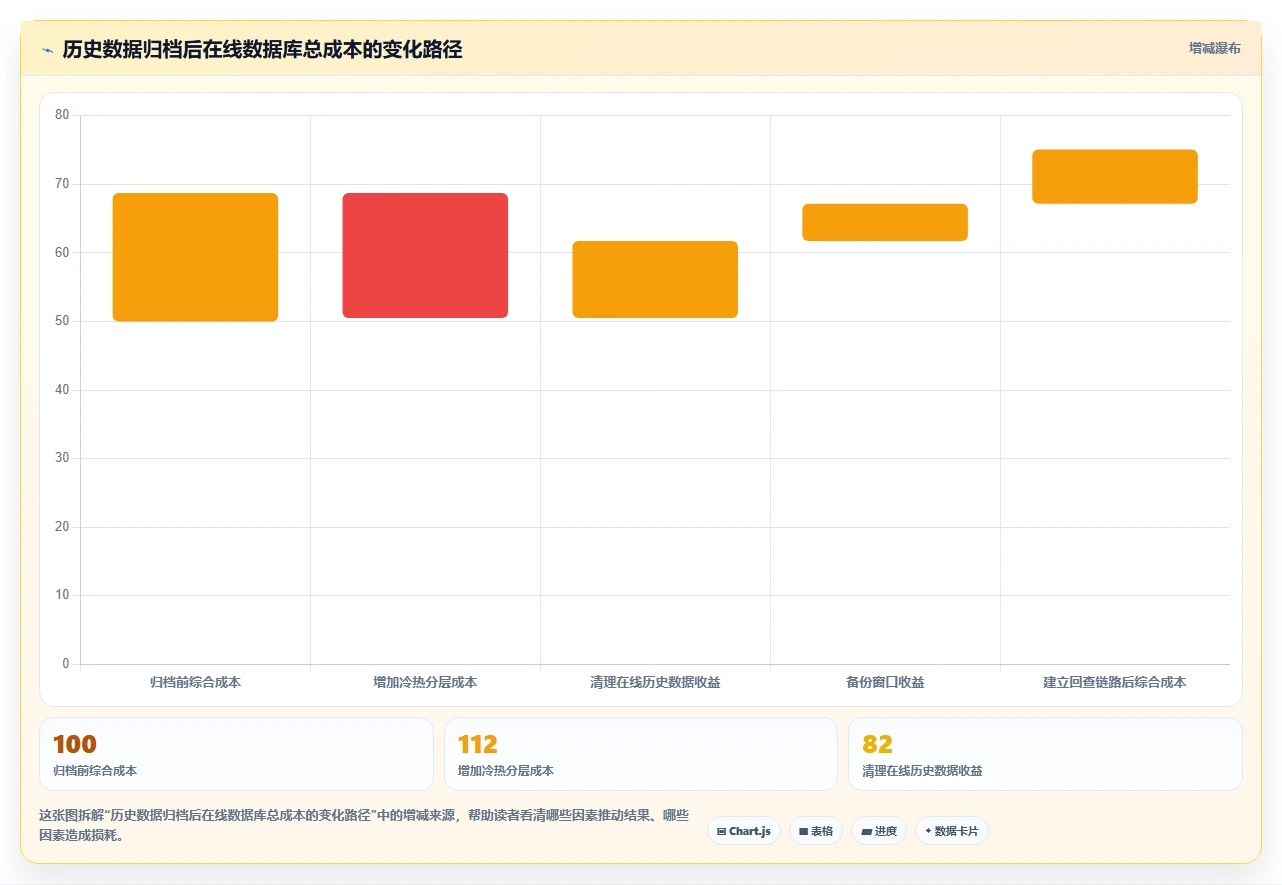Click the x-axis label 增加冷热分层成本
This screenshot has width=1282, height=885.
click(425, 682)
